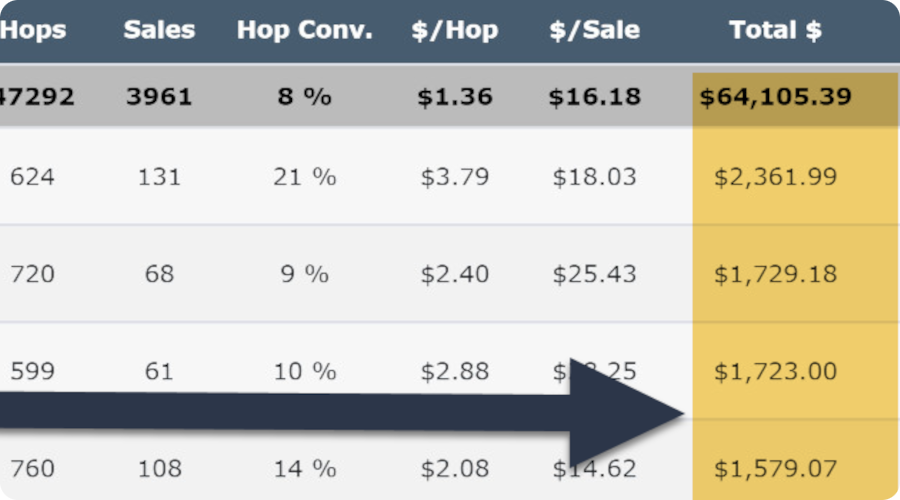This screenshot has width=900, height=500.
Task: Click the 131 sales value
Action: pyautogui.click(x=158, y=177)
